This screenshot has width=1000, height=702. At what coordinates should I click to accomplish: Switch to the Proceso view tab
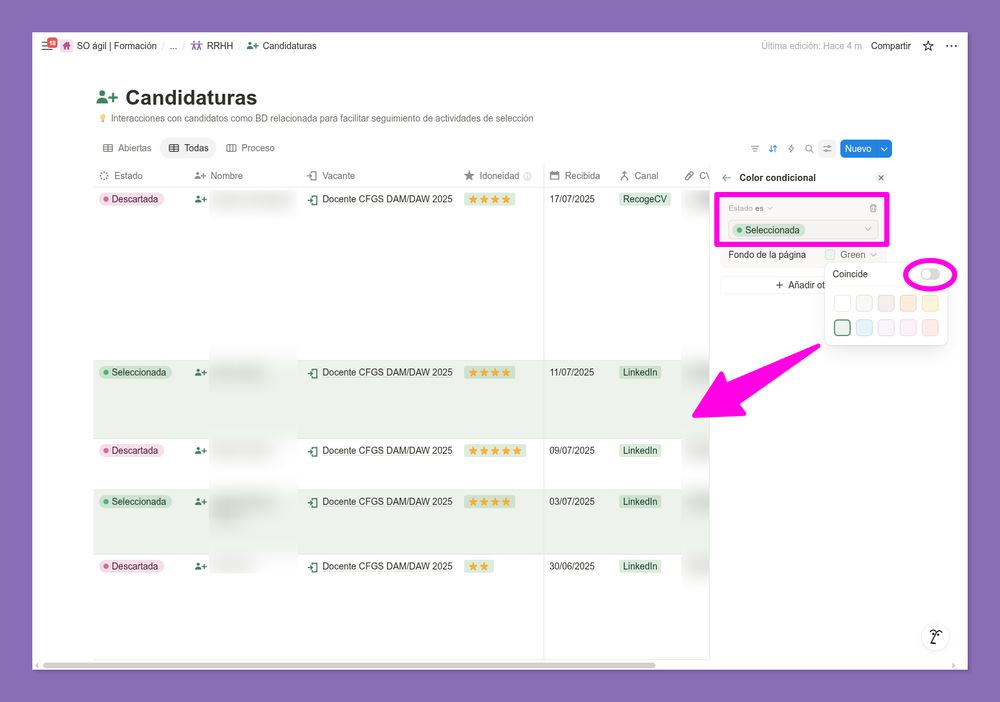[250, 148]
